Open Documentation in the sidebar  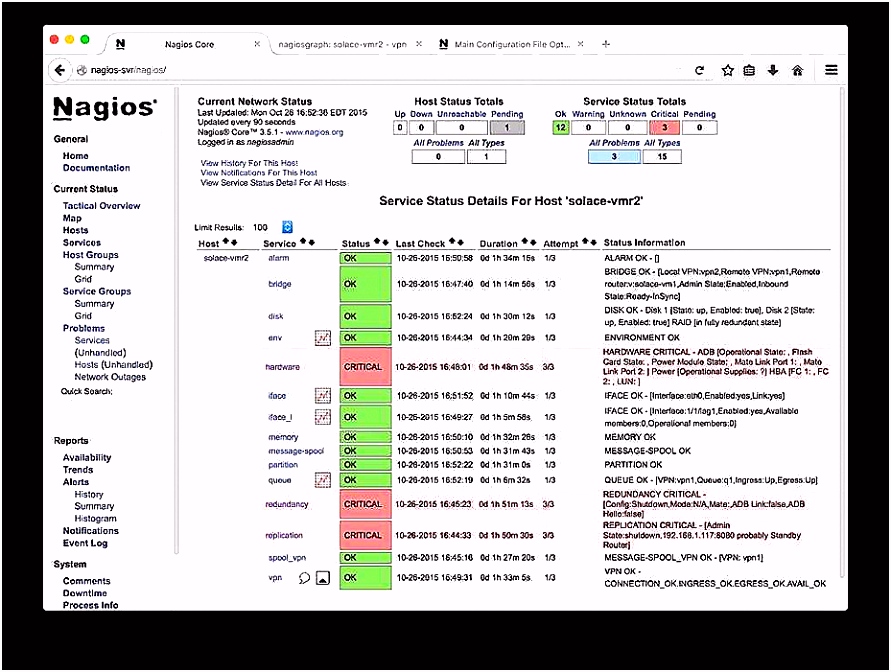[x=96, y=168]
